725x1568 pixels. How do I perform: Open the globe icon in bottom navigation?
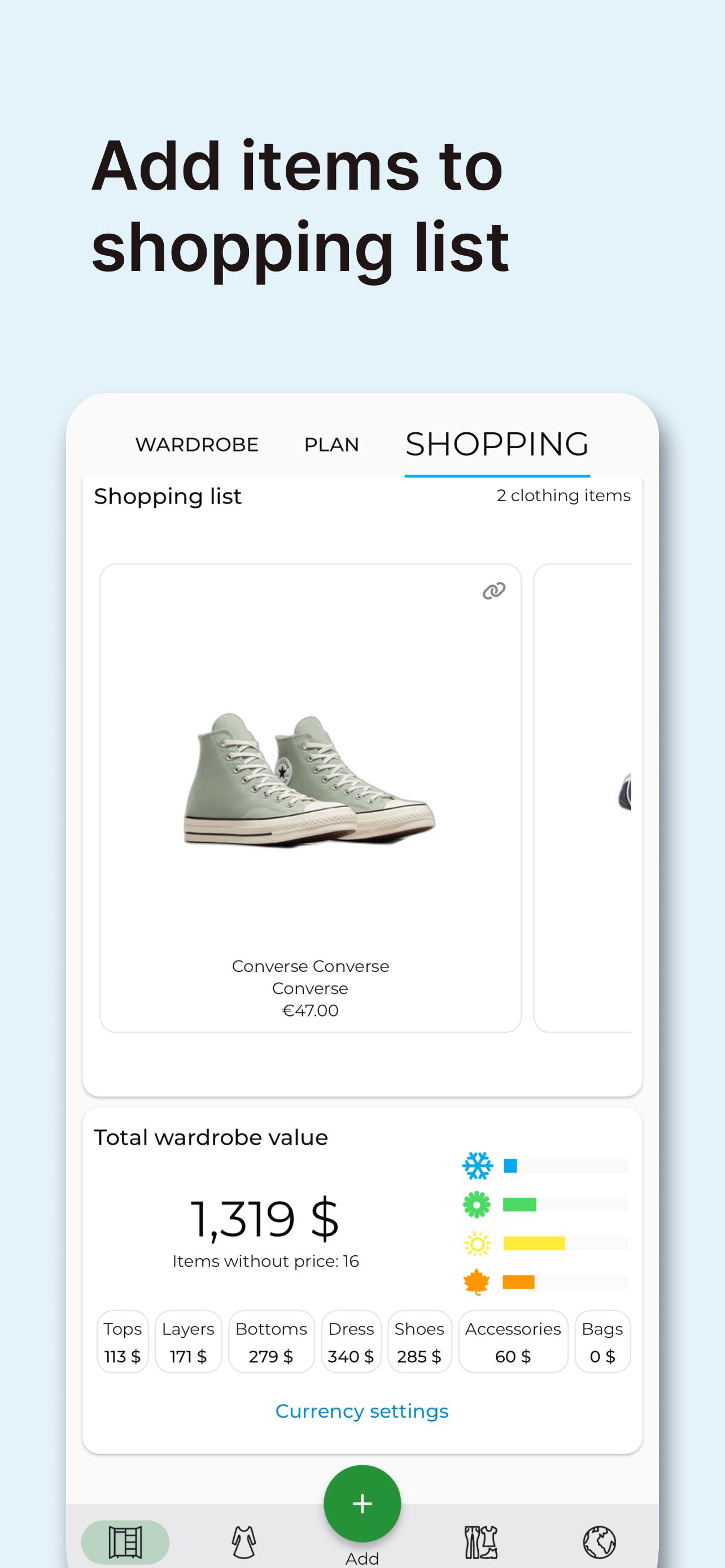pyautogui.click(x=600, y=1541)
